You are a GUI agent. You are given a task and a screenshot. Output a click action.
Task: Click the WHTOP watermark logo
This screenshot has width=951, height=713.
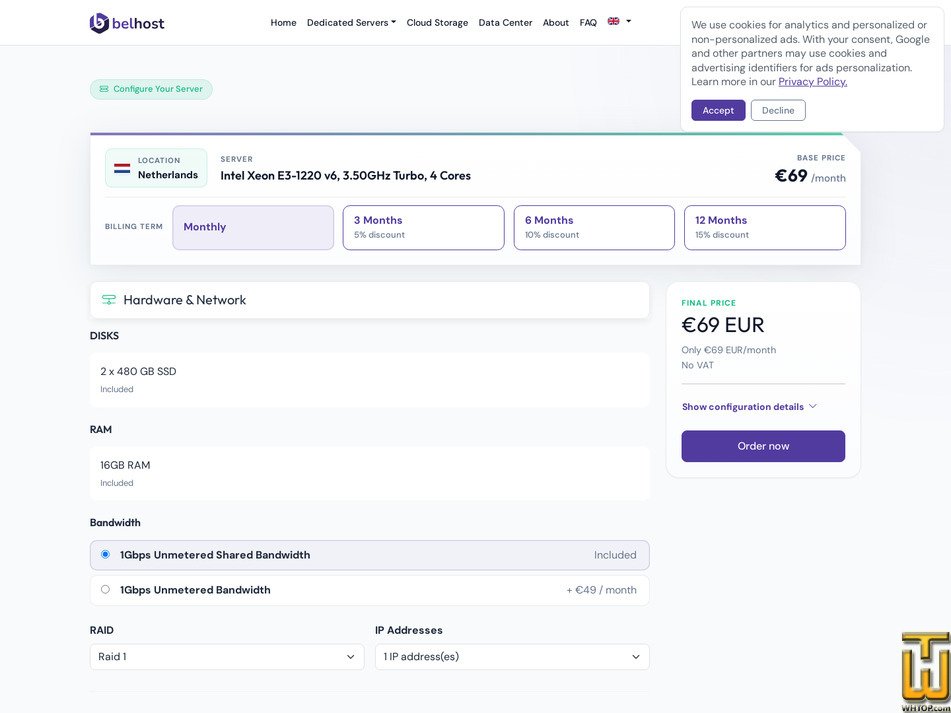[x=925, y=672]
